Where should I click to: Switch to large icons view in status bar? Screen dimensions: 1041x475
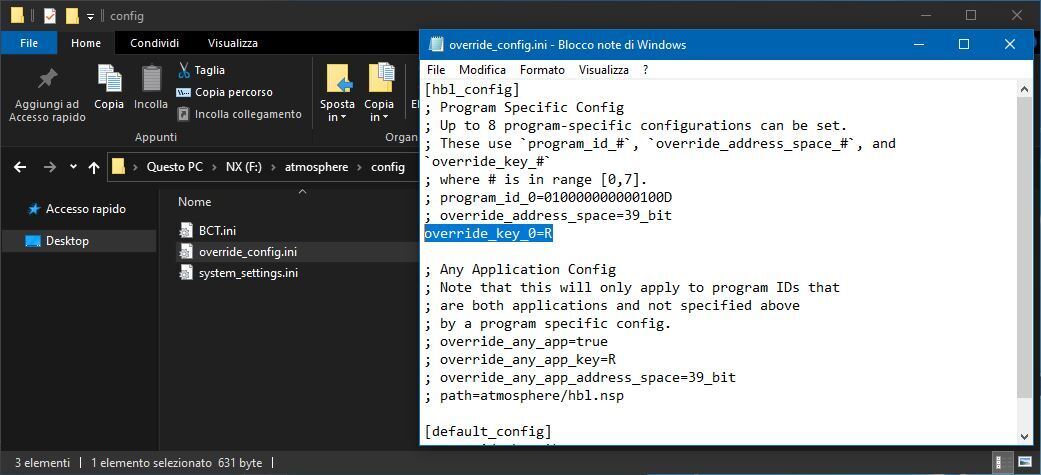1025,463
